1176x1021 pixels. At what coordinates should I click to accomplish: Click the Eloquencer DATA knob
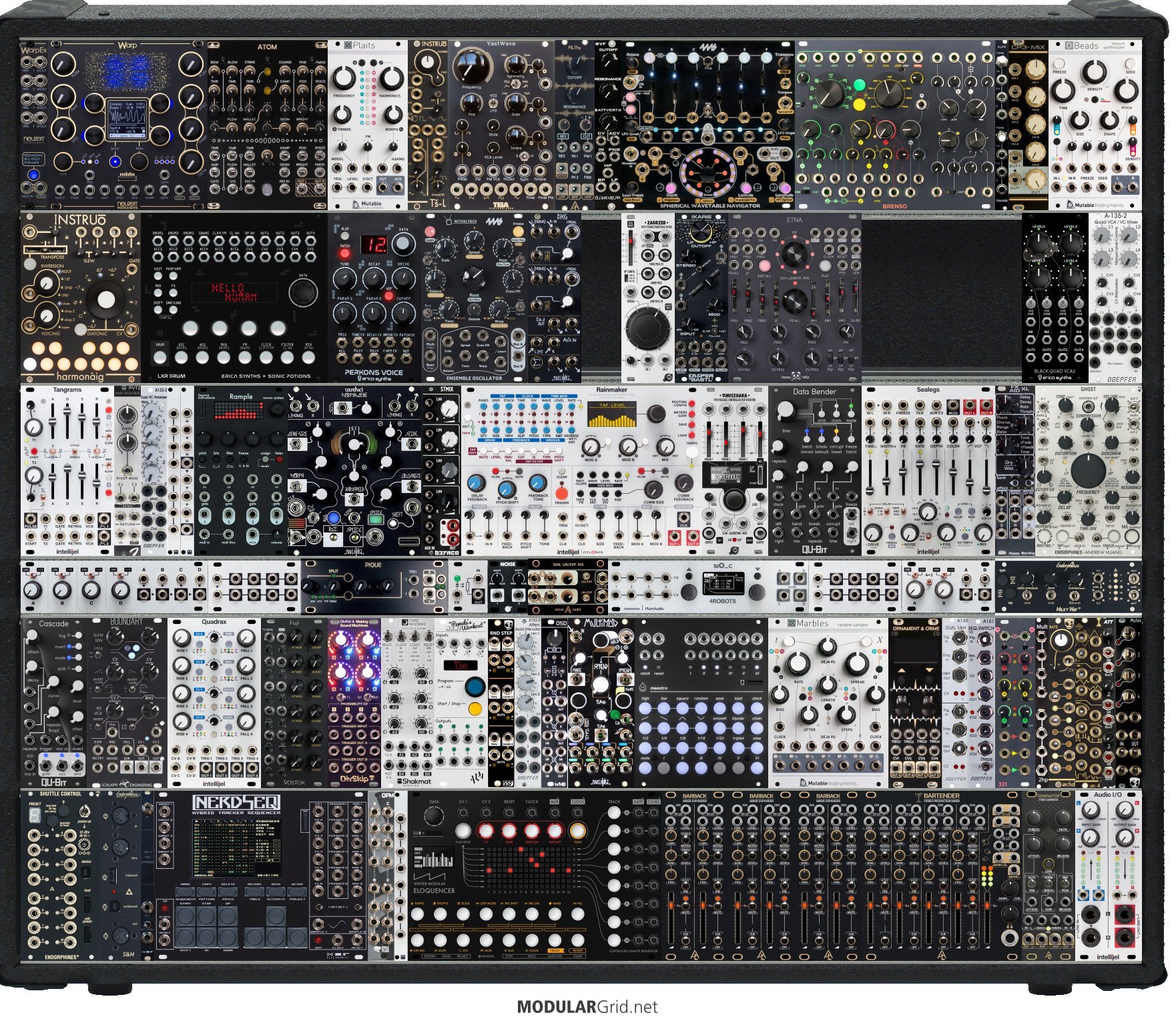[434, 816]
